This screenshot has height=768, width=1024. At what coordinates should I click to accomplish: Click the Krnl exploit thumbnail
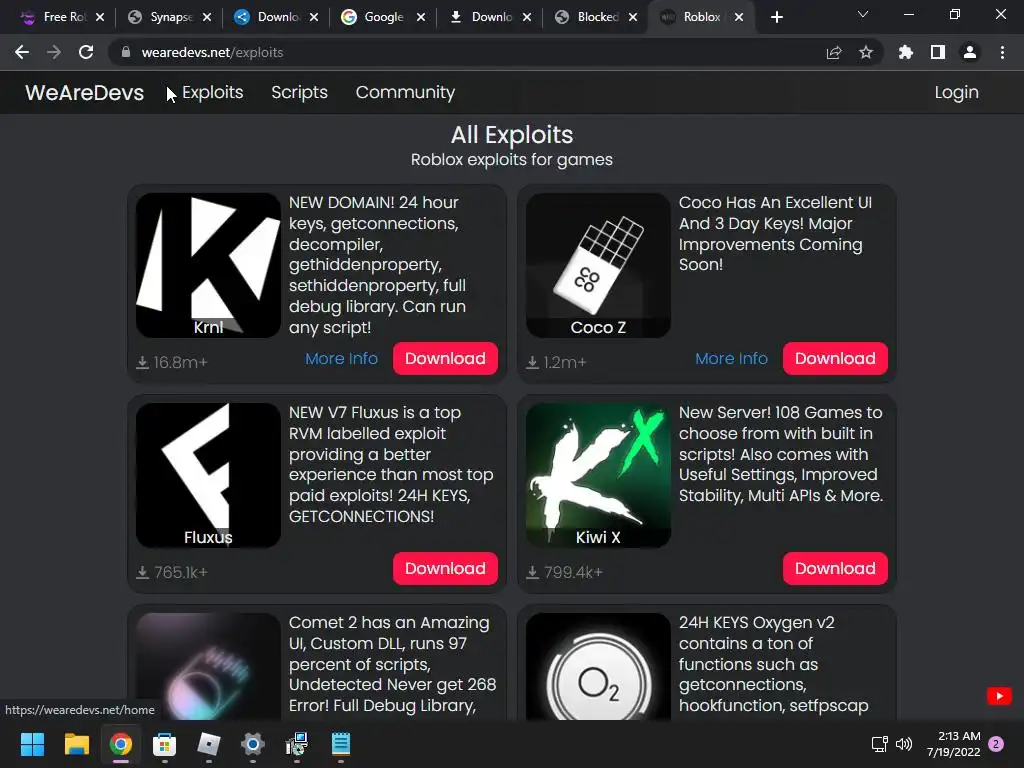click(208, 265)
